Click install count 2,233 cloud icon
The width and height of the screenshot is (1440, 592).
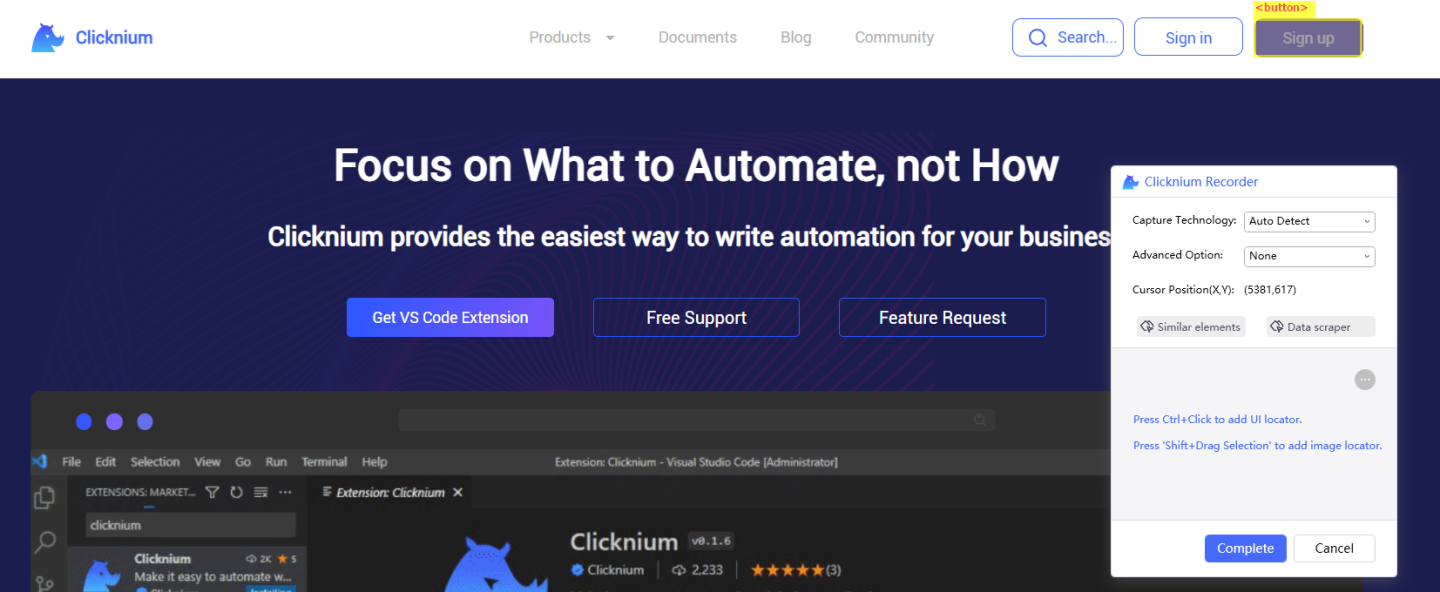coord(679,570)
